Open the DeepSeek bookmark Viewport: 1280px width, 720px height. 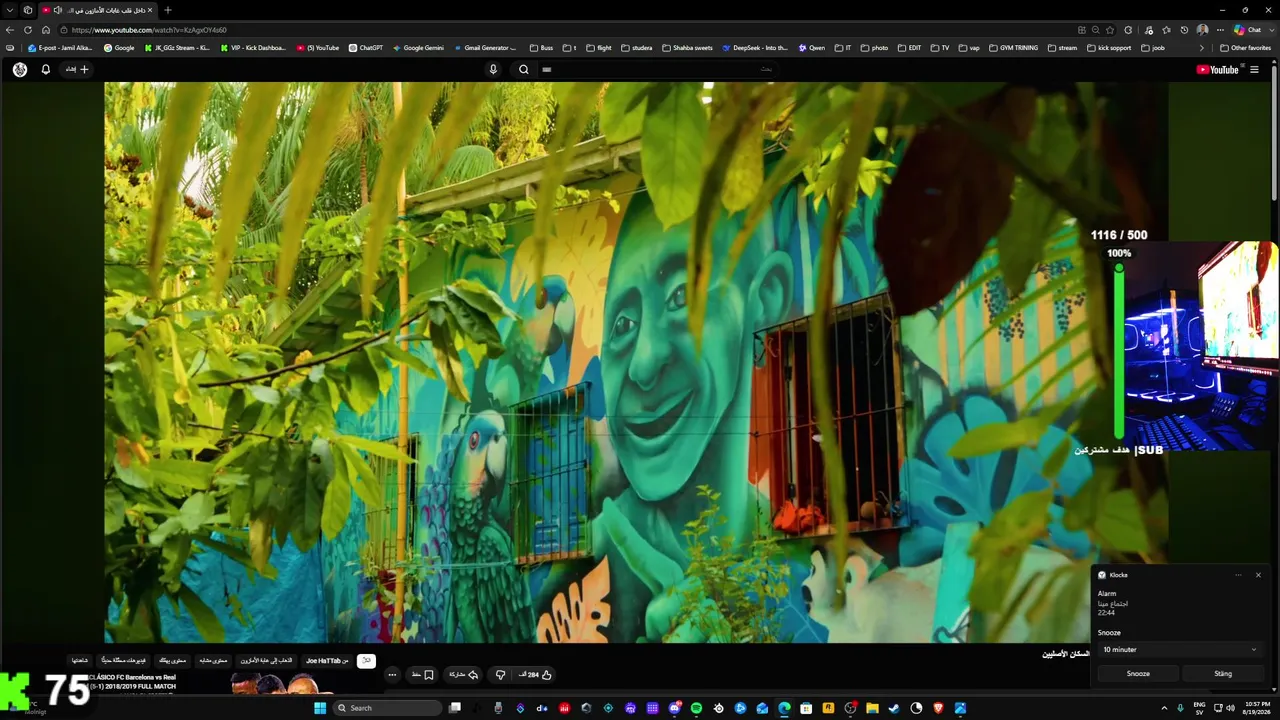(x=755, y=48)
